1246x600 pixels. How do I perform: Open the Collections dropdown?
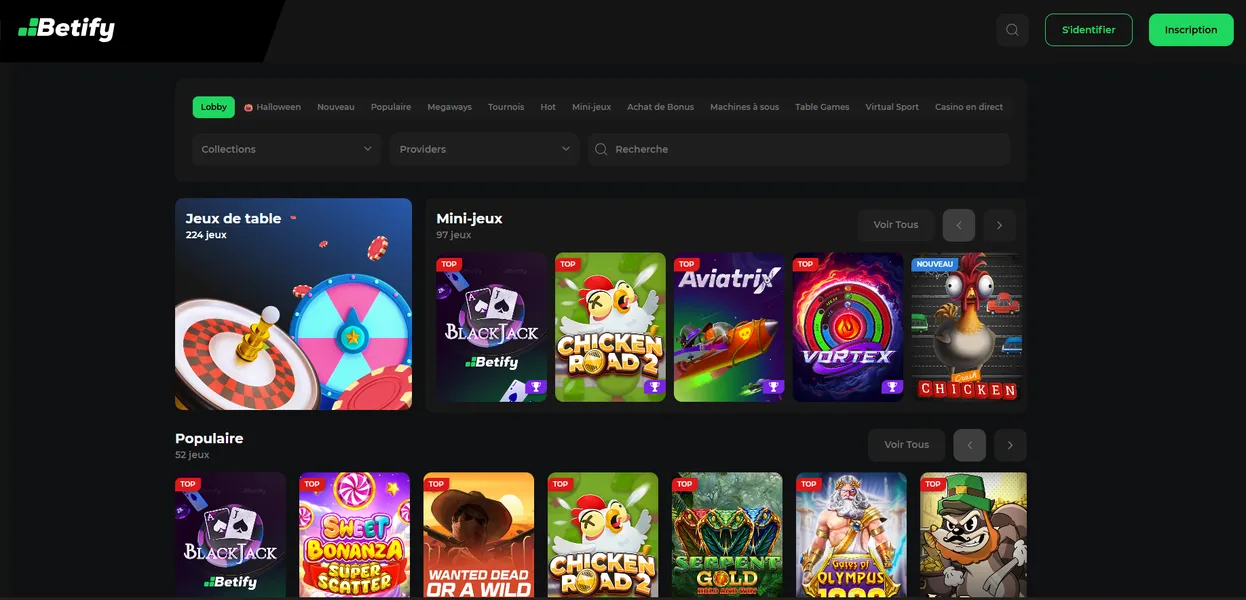tap(286, 149)
